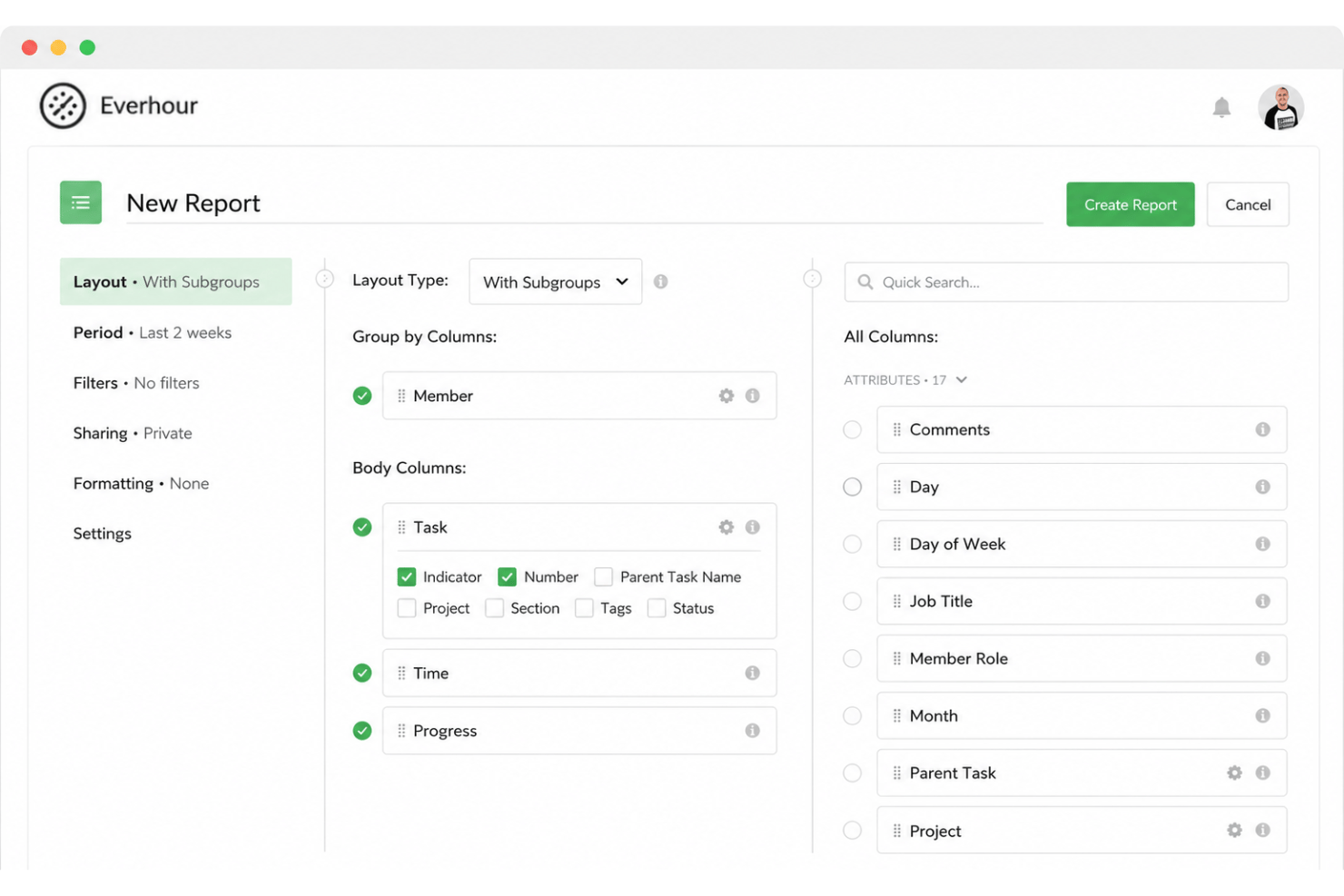Show info for Day of Week column
This screenshot has height=896, width=1344.
[1262, 544]
